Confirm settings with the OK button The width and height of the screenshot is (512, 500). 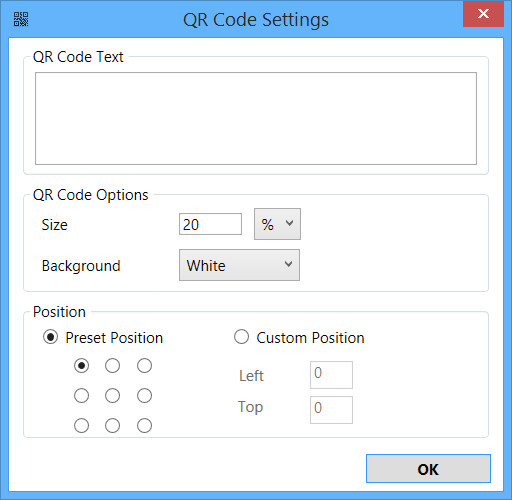(428, 468)
